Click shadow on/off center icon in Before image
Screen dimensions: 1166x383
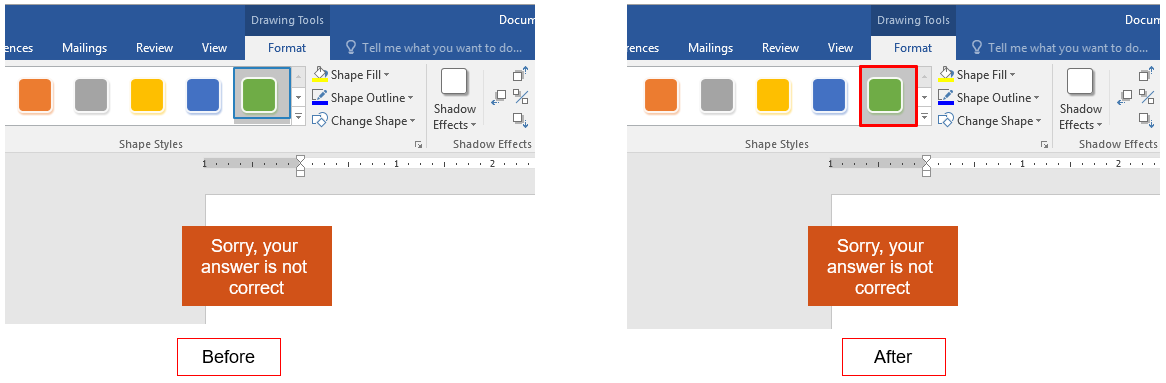click(521, 97)
